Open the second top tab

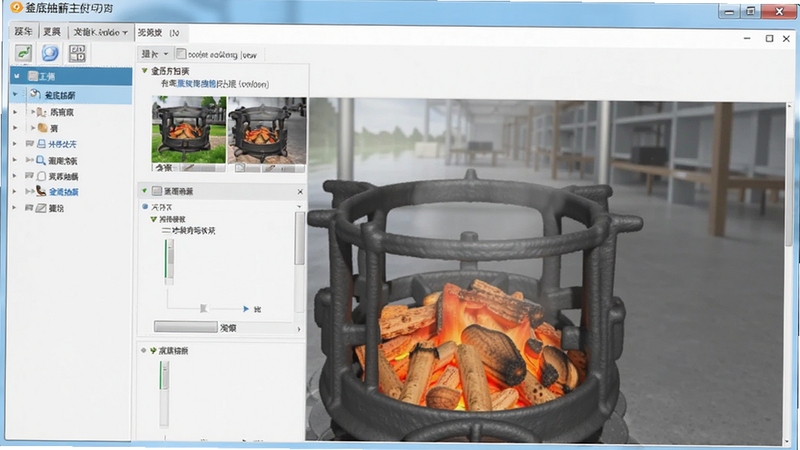(x=52, y=32)
